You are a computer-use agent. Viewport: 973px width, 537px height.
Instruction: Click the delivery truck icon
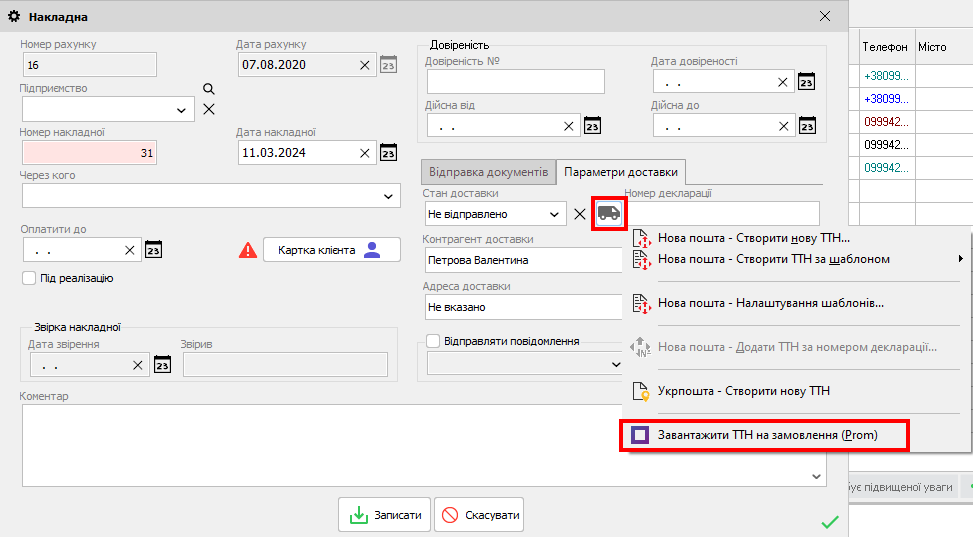coord(608,214)
